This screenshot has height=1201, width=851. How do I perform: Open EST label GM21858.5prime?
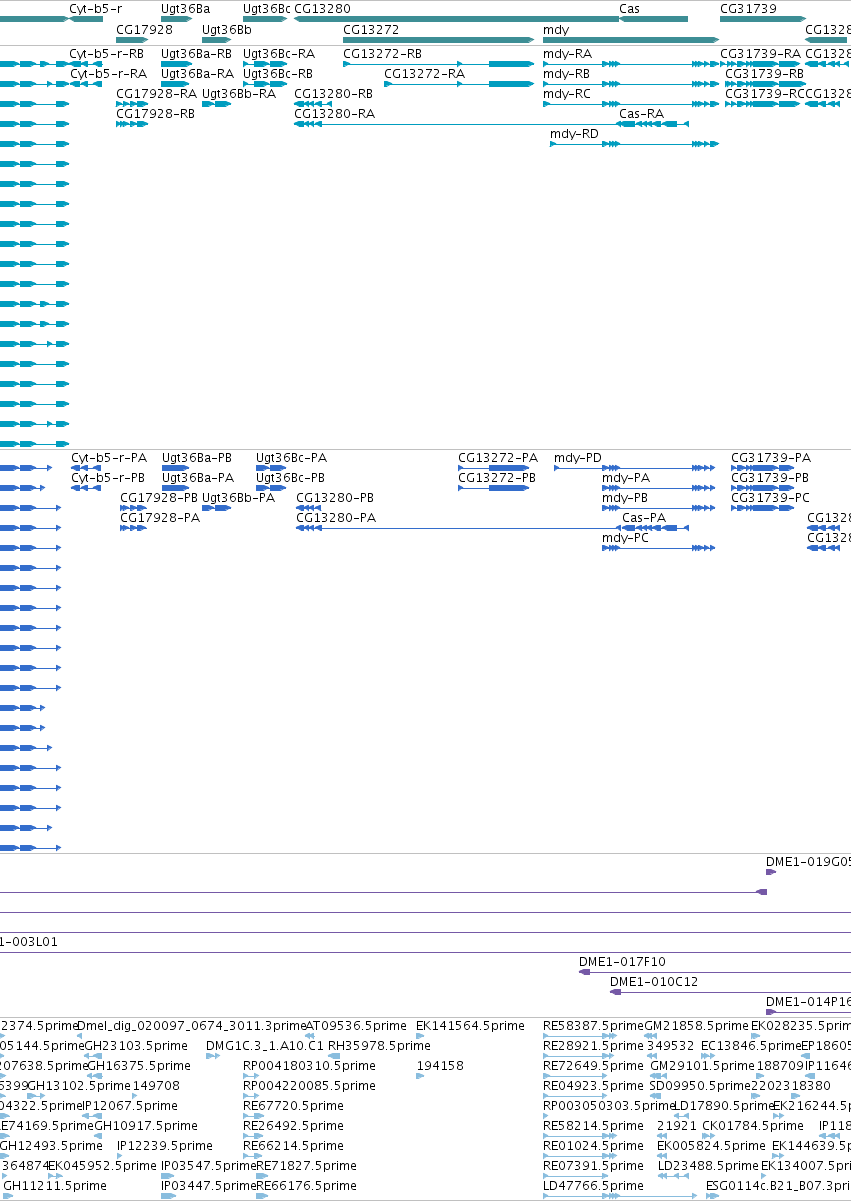(x=696, y=1025)
